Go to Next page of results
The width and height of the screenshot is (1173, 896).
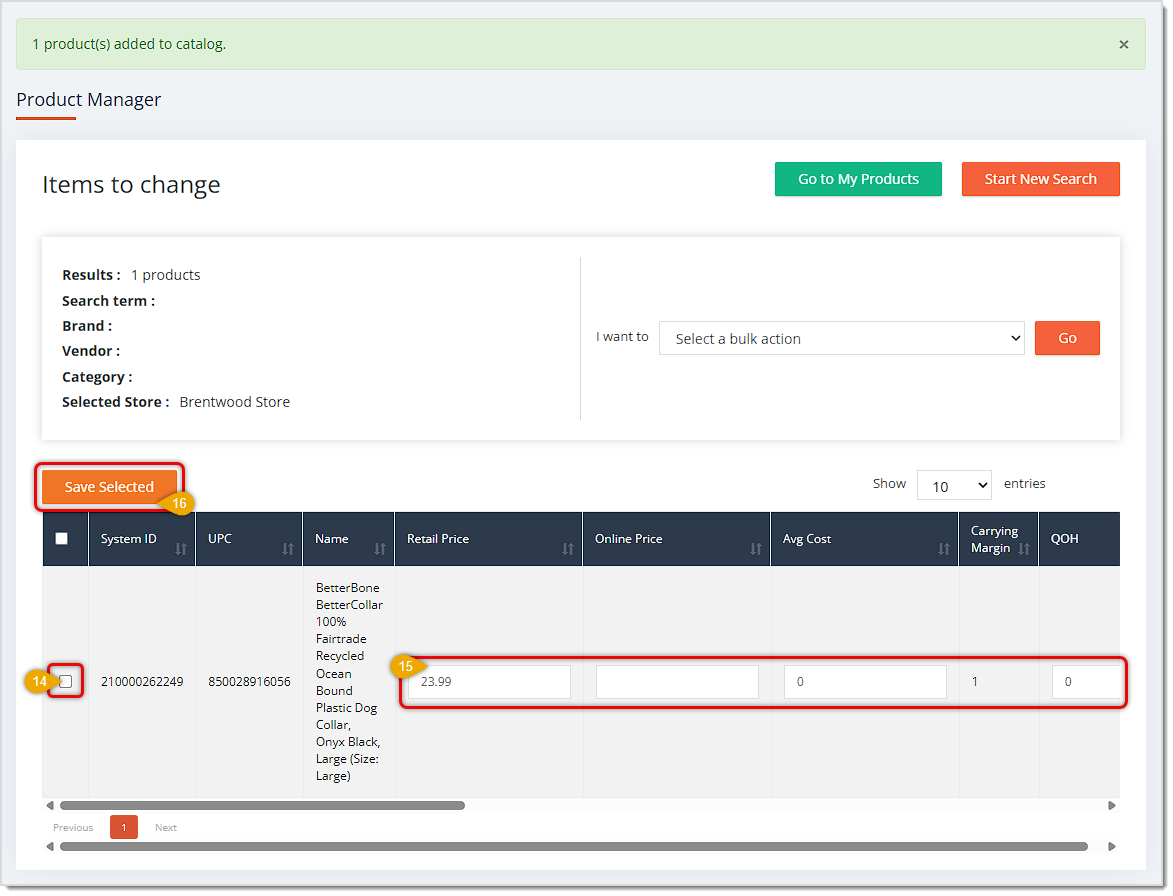[x=166, y=828]
